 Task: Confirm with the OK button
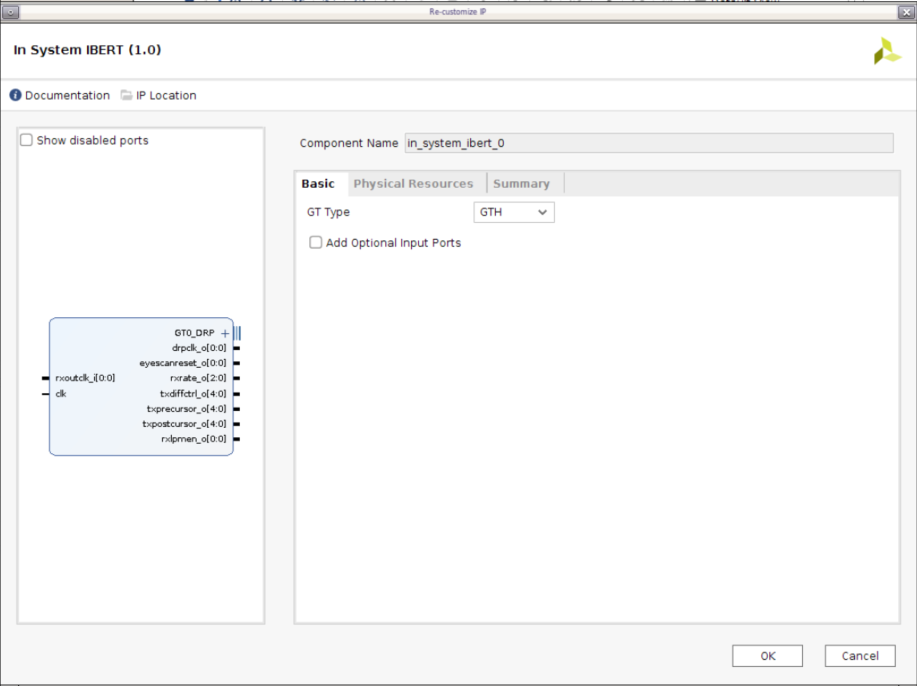767,656
